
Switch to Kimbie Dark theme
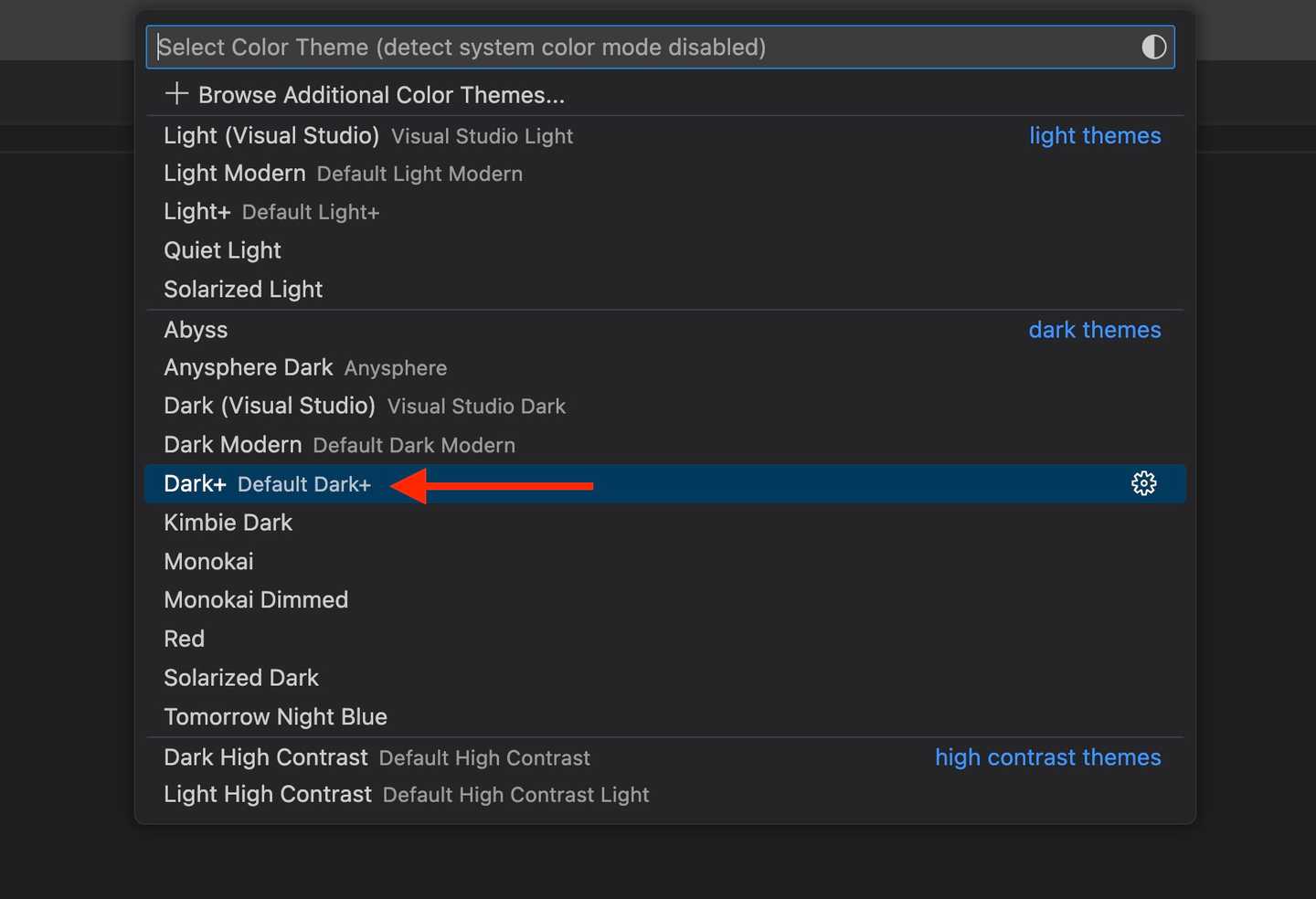pos(228,523)
